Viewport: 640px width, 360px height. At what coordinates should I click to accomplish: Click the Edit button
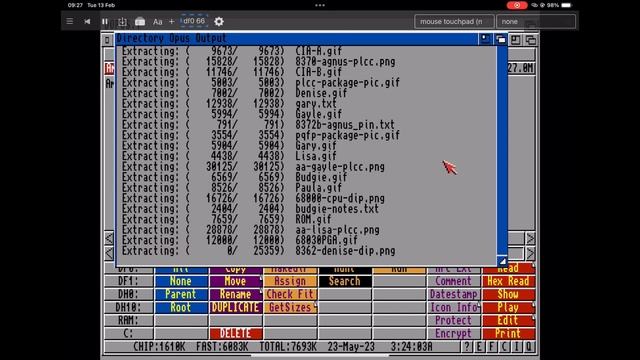coord(508,320)
